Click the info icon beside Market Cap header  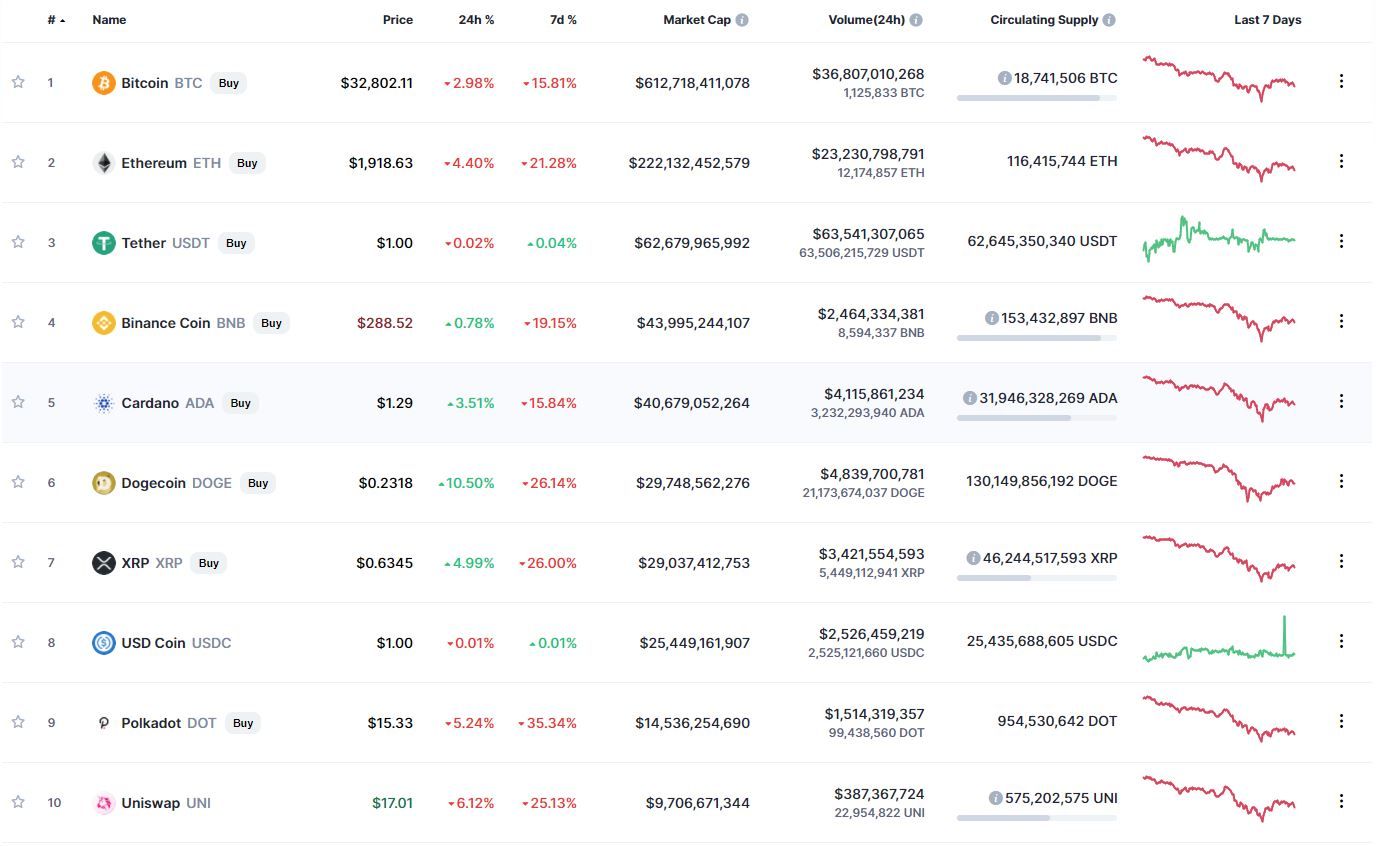(742, 20)
